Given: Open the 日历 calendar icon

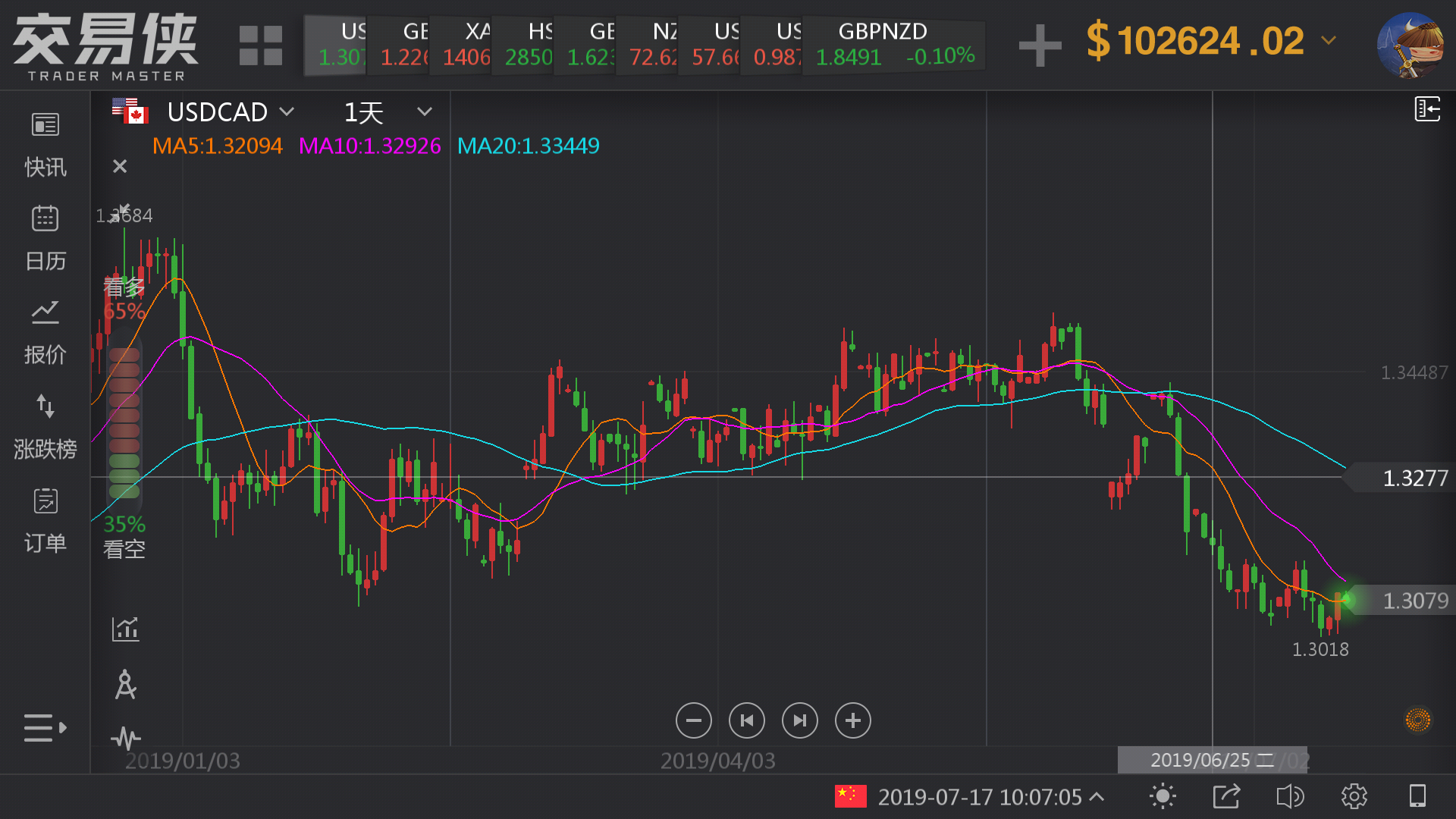Looking at the screenshot, I should point(45,219).
